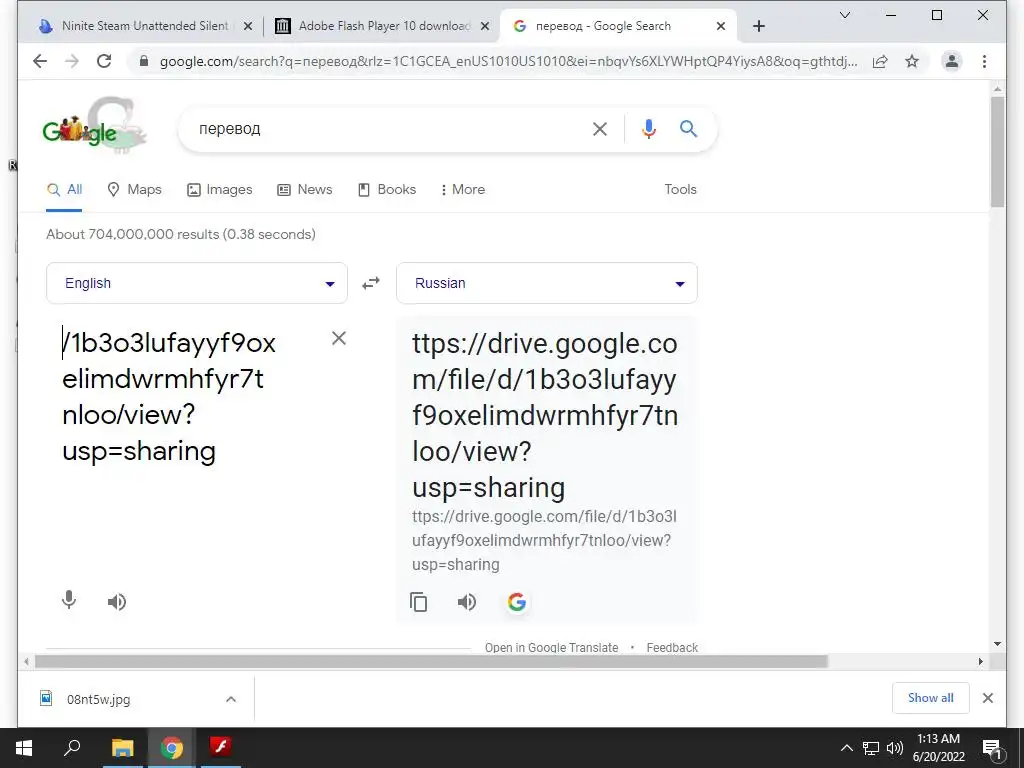Close the перевод Google Search tab
Screen dimensions: 1024x768
point(720,26)
